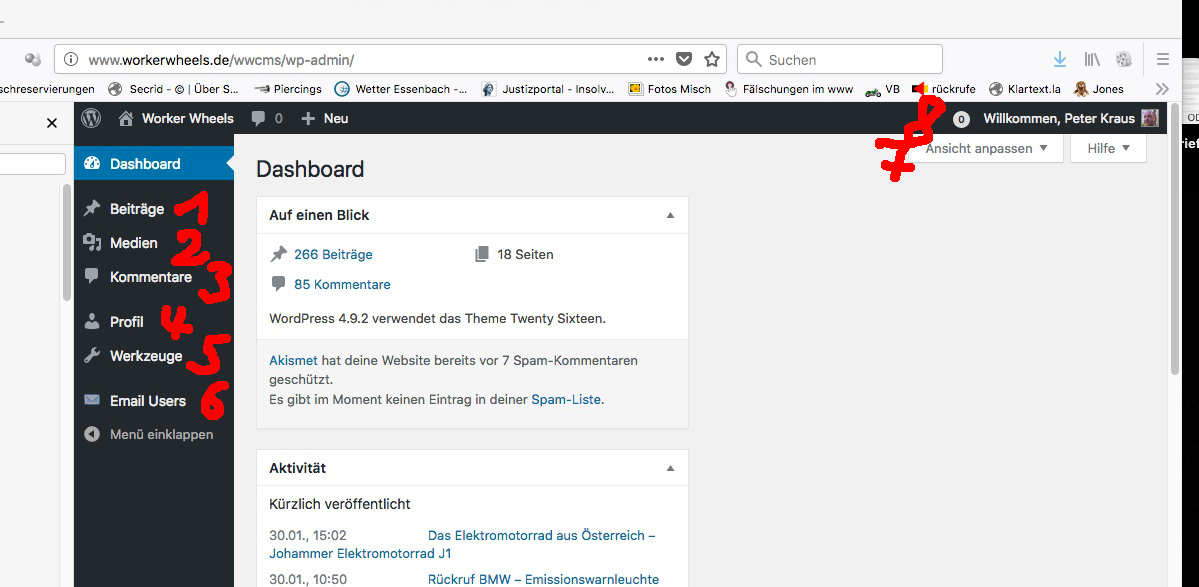Open Klartext.la bookmark

click(x=1025, y=89)
